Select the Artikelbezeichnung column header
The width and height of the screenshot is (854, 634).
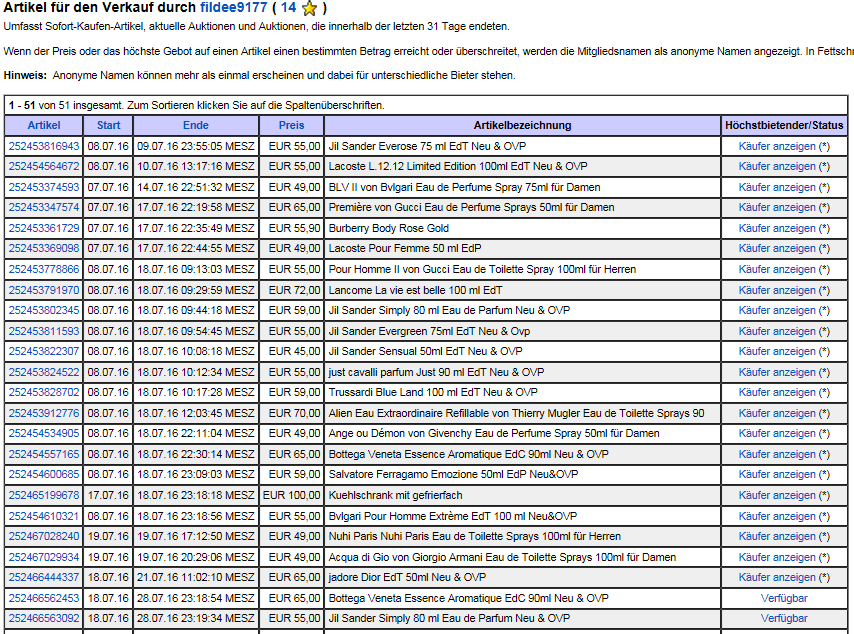tap(522, 125)
